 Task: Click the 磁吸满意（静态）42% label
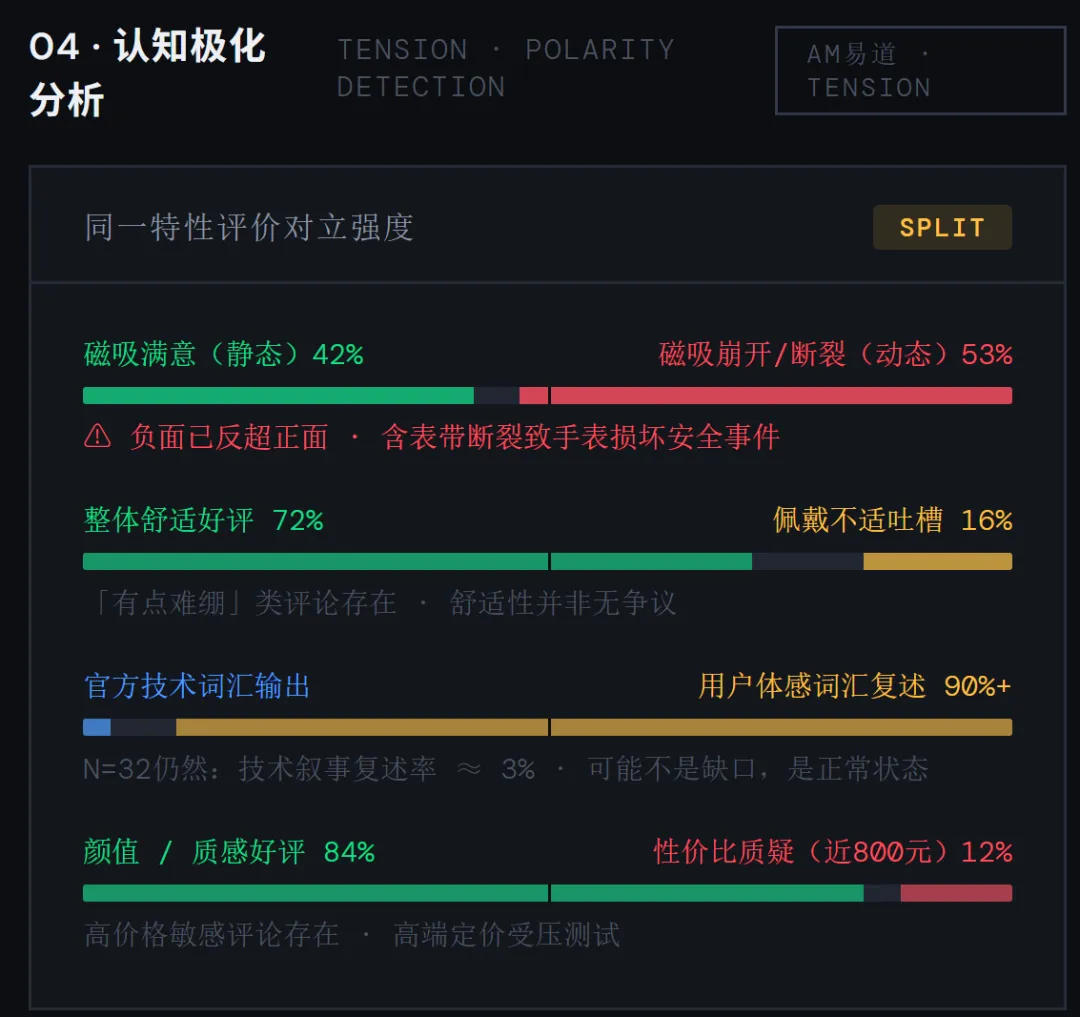(x=223, y=354)
